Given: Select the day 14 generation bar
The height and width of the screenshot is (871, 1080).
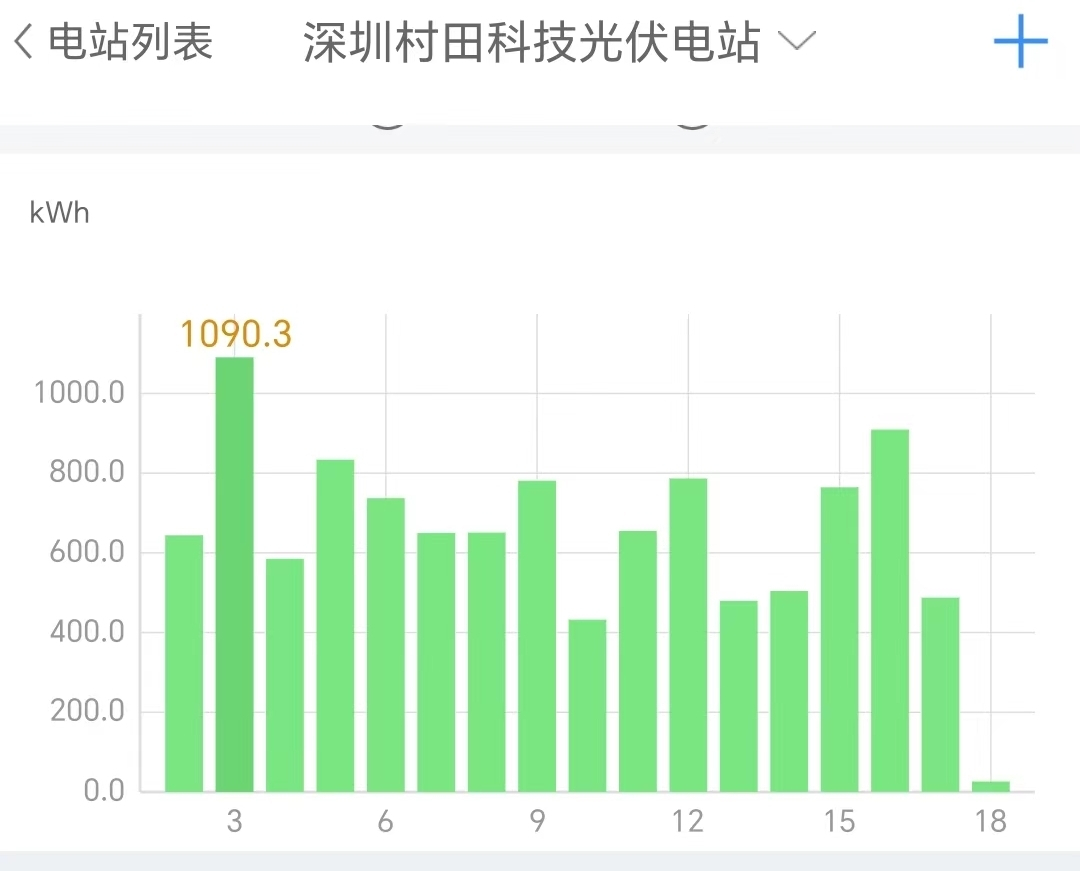Looking at the screenshot, I should click(x=789, y=691).
